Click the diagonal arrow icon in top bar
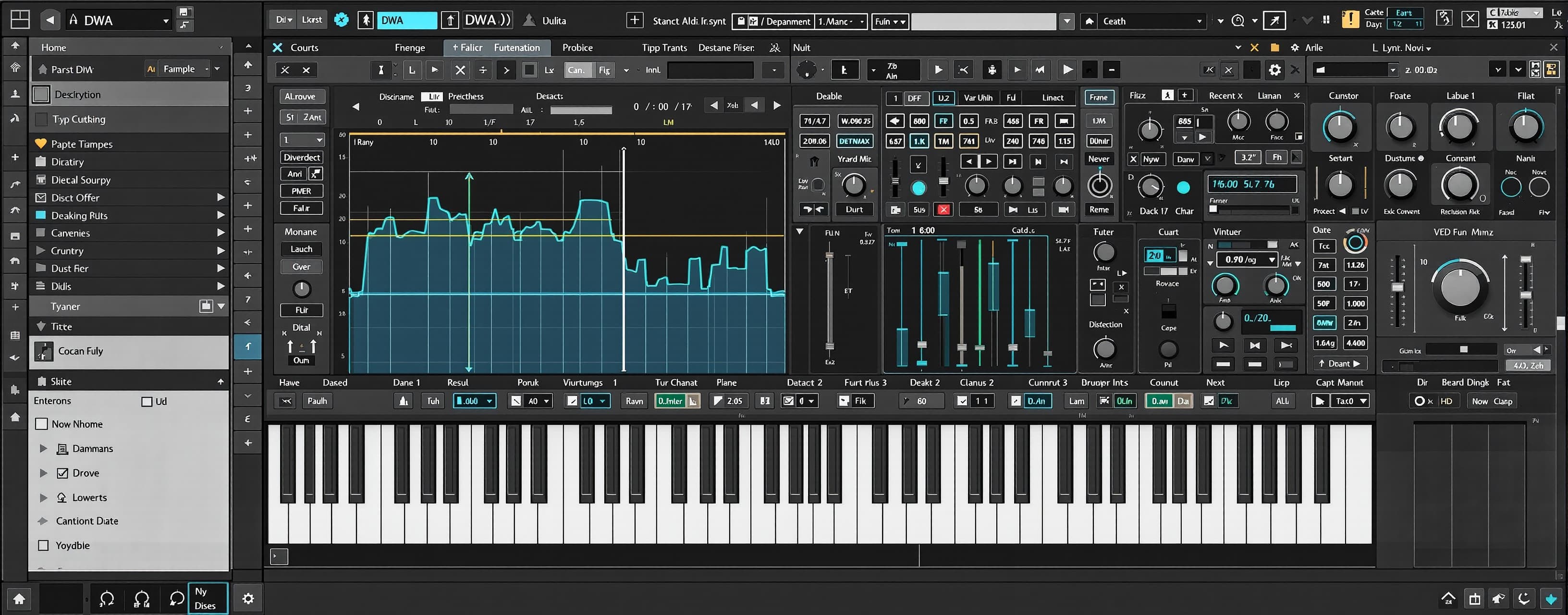Viewport: 1568px width, 615px height. point(1274,21)
